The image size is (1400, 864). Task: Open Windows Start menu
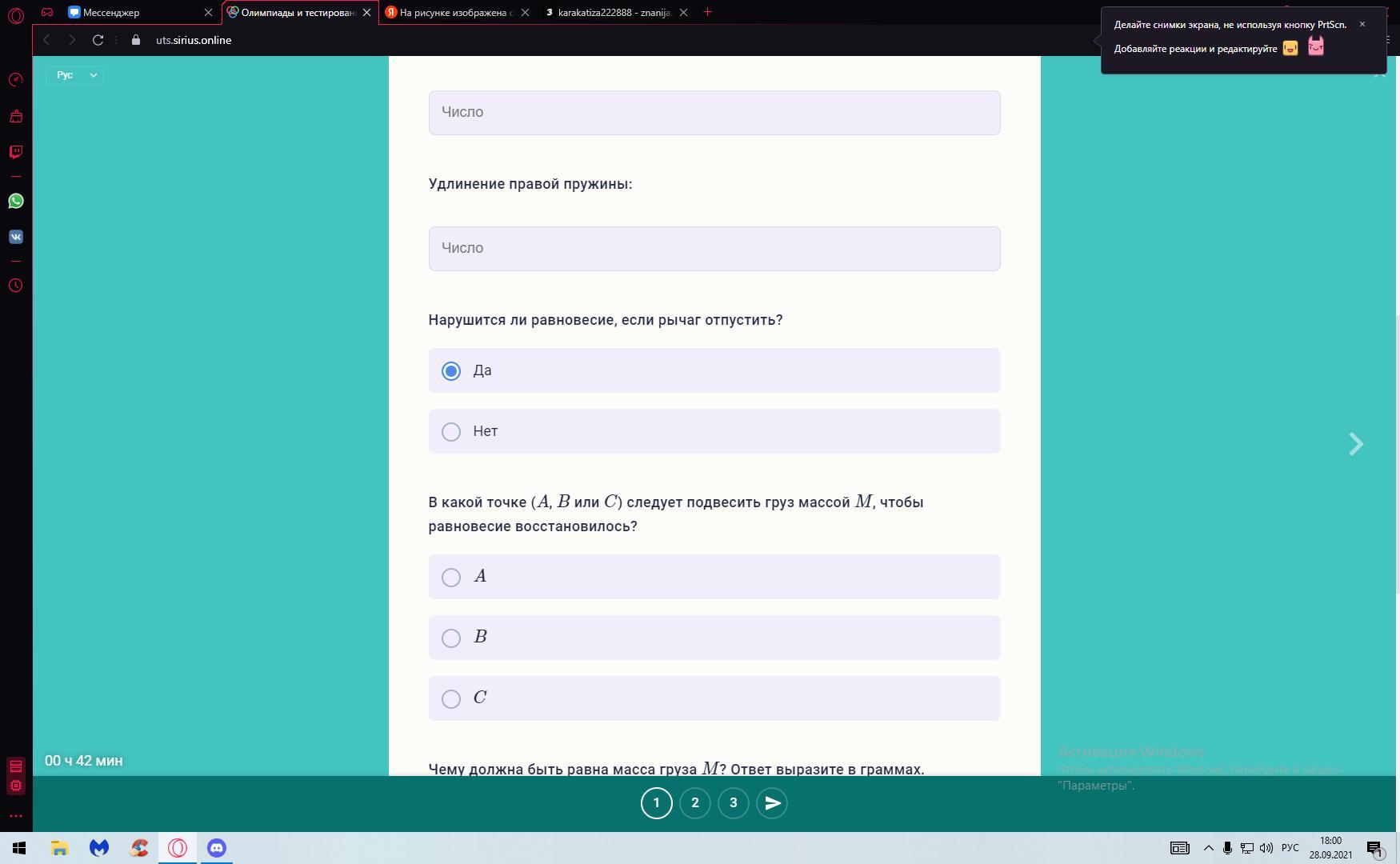[x=19, y=848]
